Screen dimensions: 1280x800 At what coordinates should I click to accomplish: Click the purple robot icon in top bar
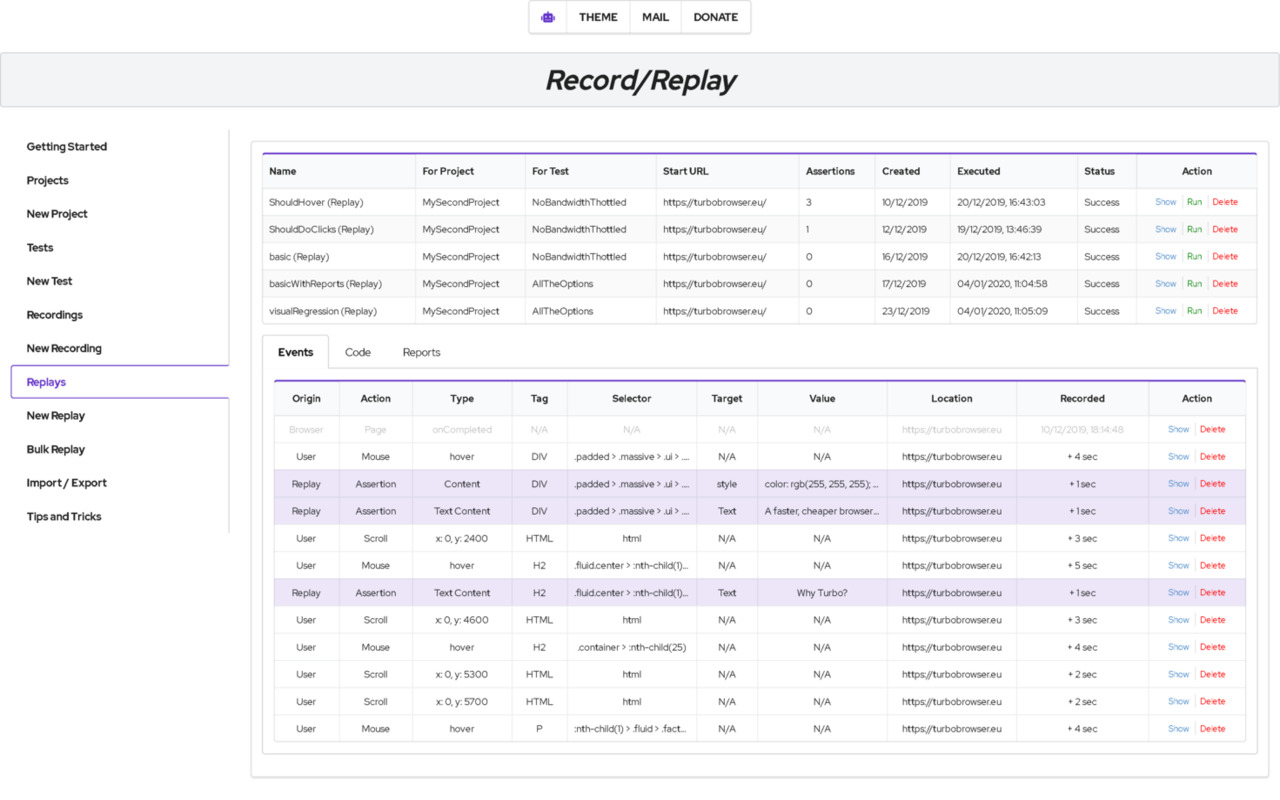(548, 17)
